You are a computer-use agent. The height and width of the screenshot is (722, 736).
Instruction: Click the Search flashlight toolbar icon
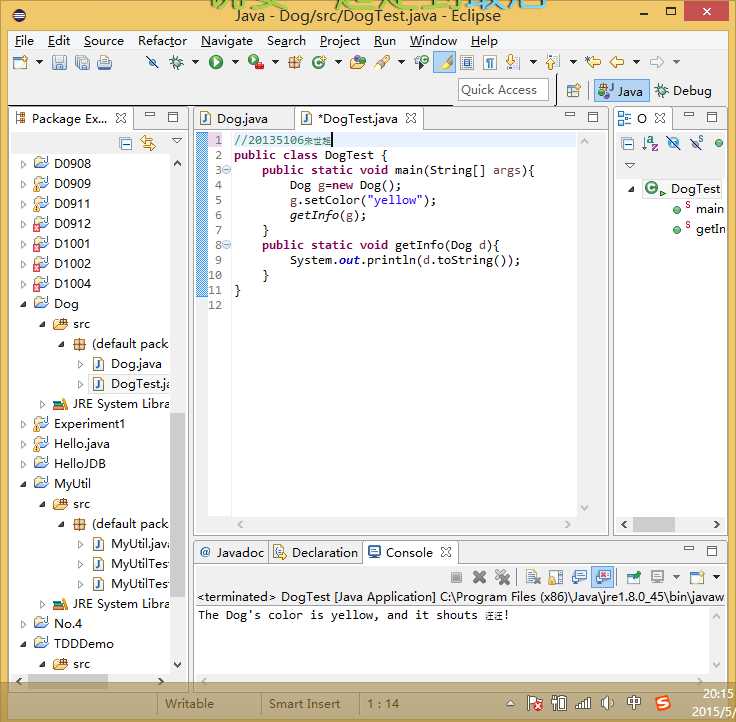382,62
